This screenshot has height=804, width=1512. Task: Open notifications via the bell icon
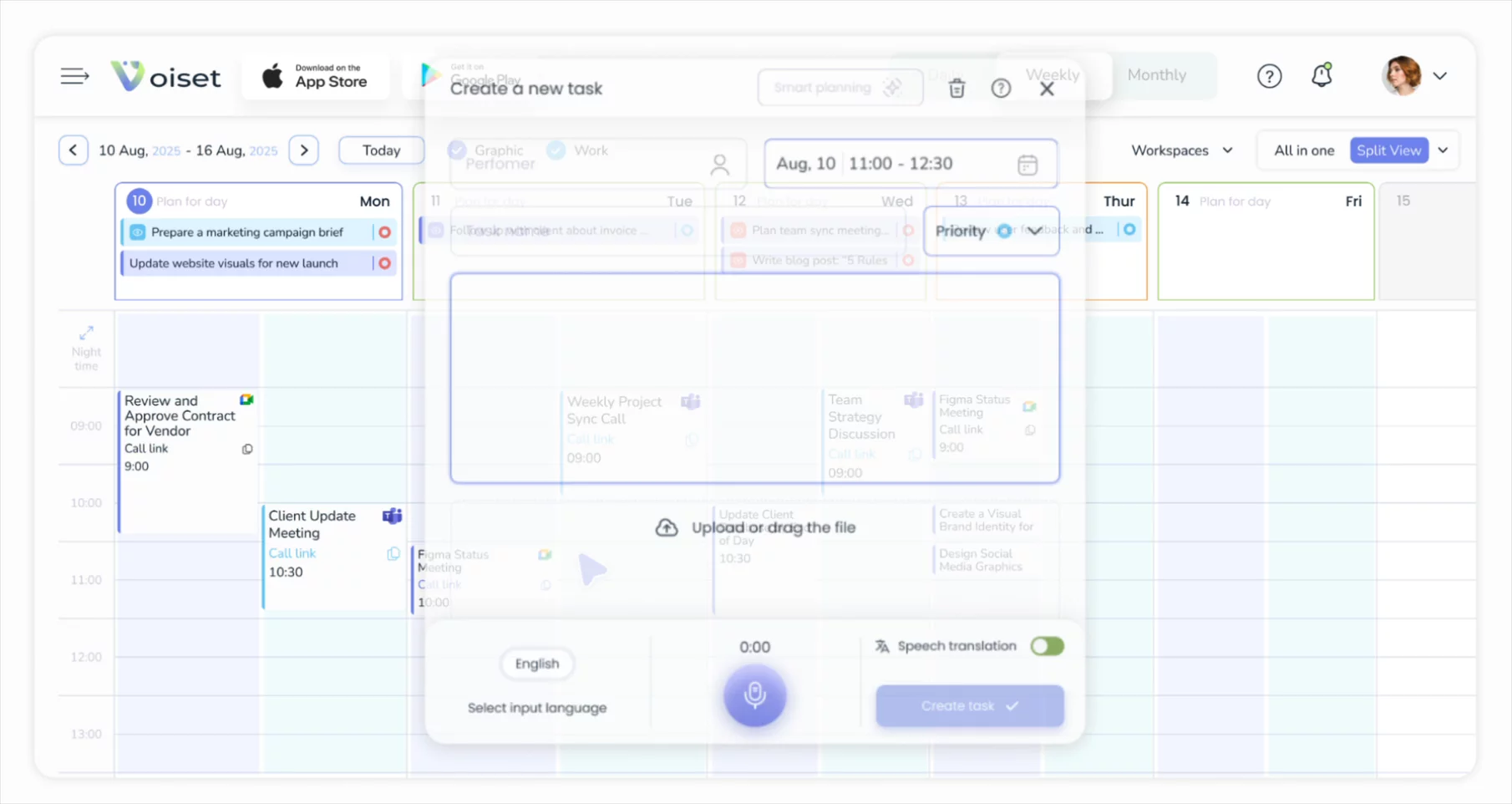pos(1322,75)
